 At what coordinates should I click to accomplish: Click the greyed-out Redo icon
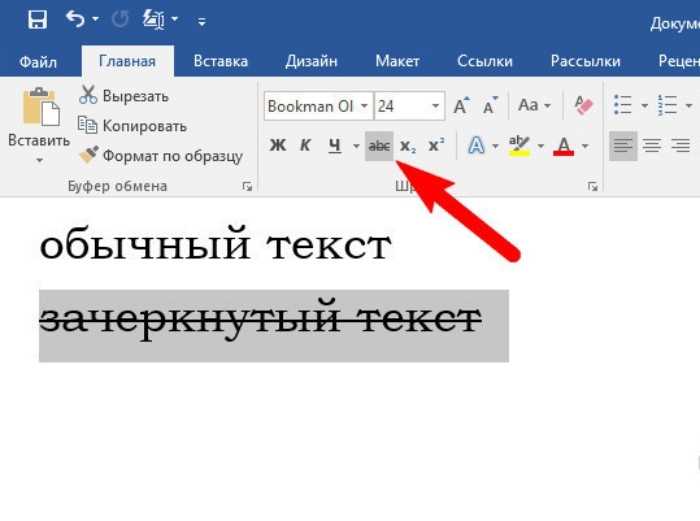[120, 19]
